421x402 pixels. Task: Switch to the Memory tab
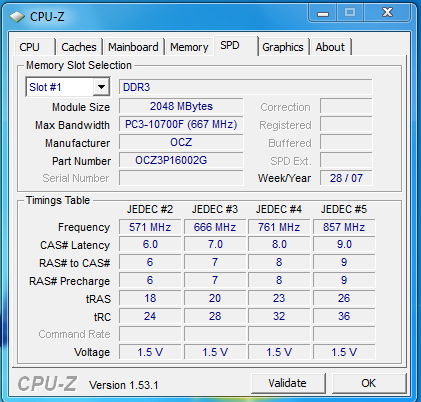coord(189,47)
